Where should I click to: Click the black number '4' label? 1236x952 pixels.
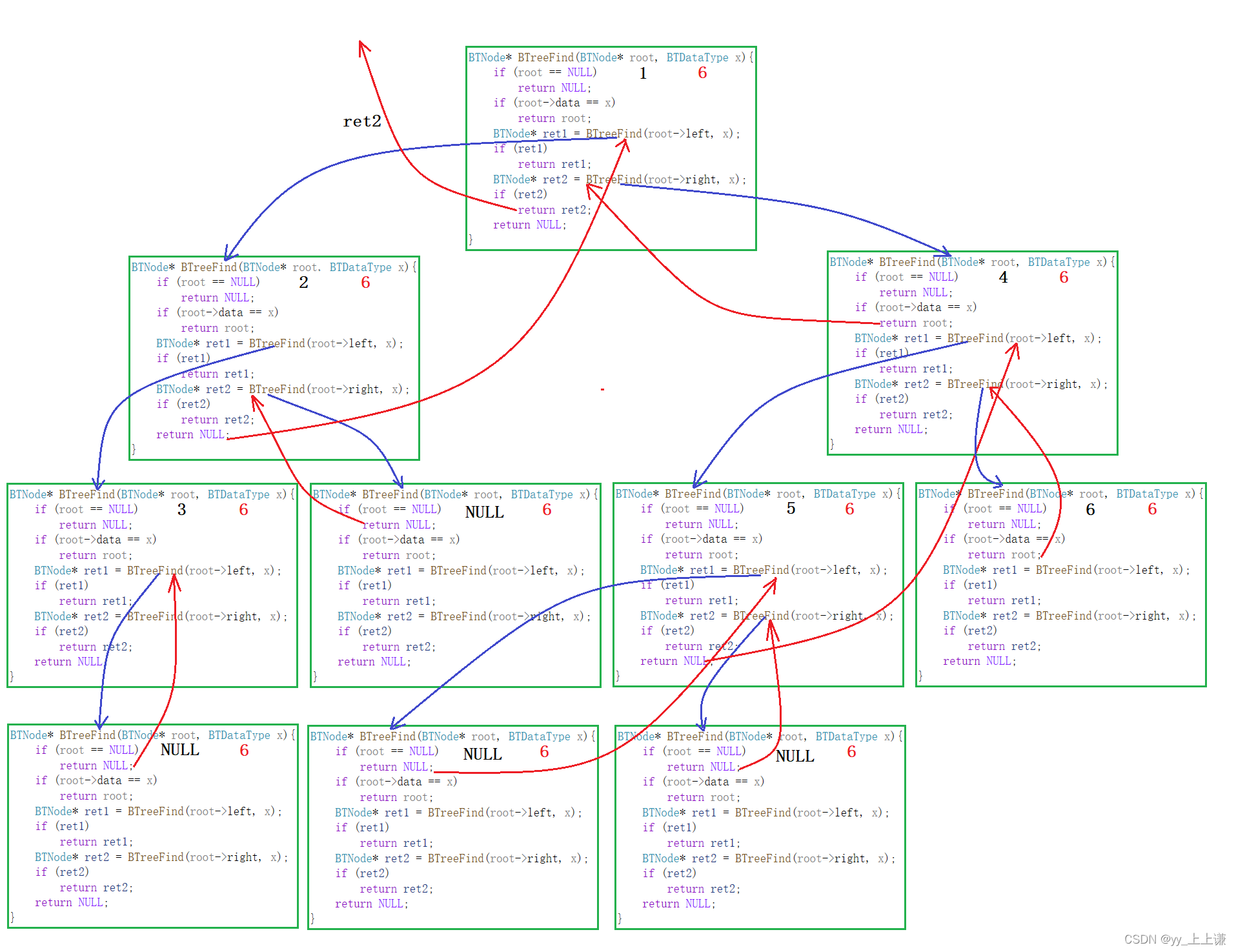(x=1003, y=278)
